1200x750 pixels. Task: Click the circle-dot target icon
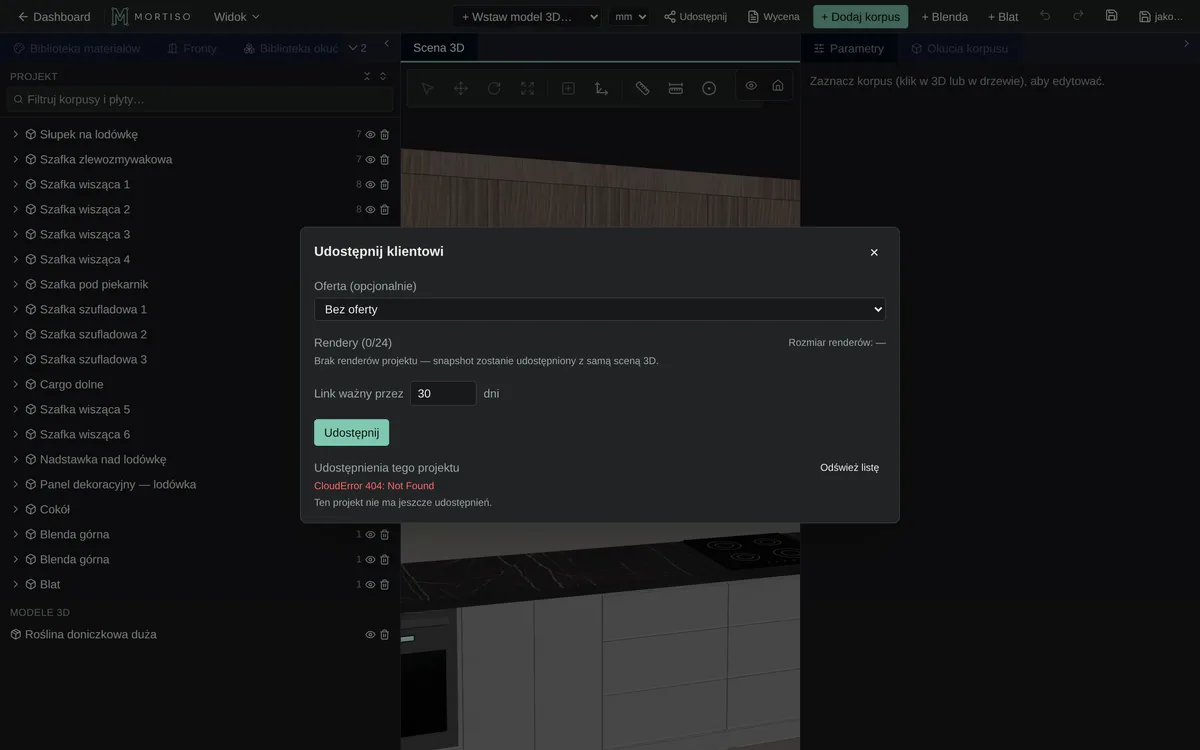click(709, 88)
